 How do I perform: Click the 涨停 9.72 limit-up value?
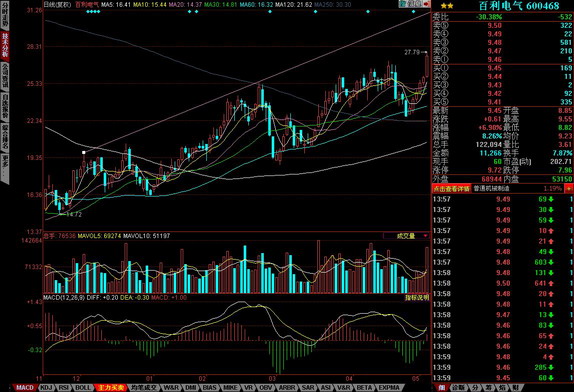pos(494,170)
